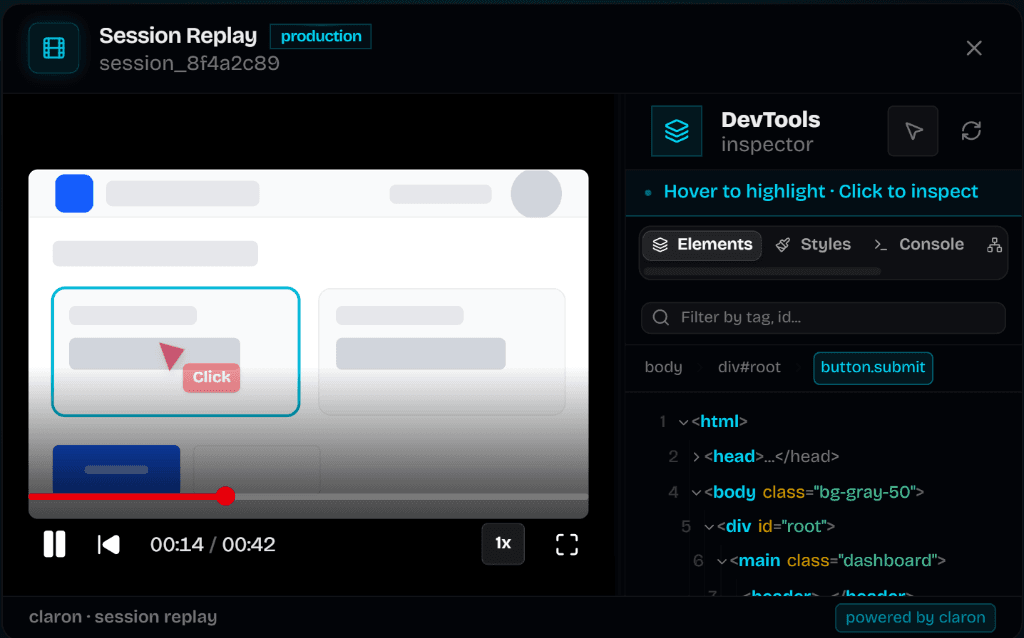
Task: Click the highlighted card in the replay
Action: 176,351
